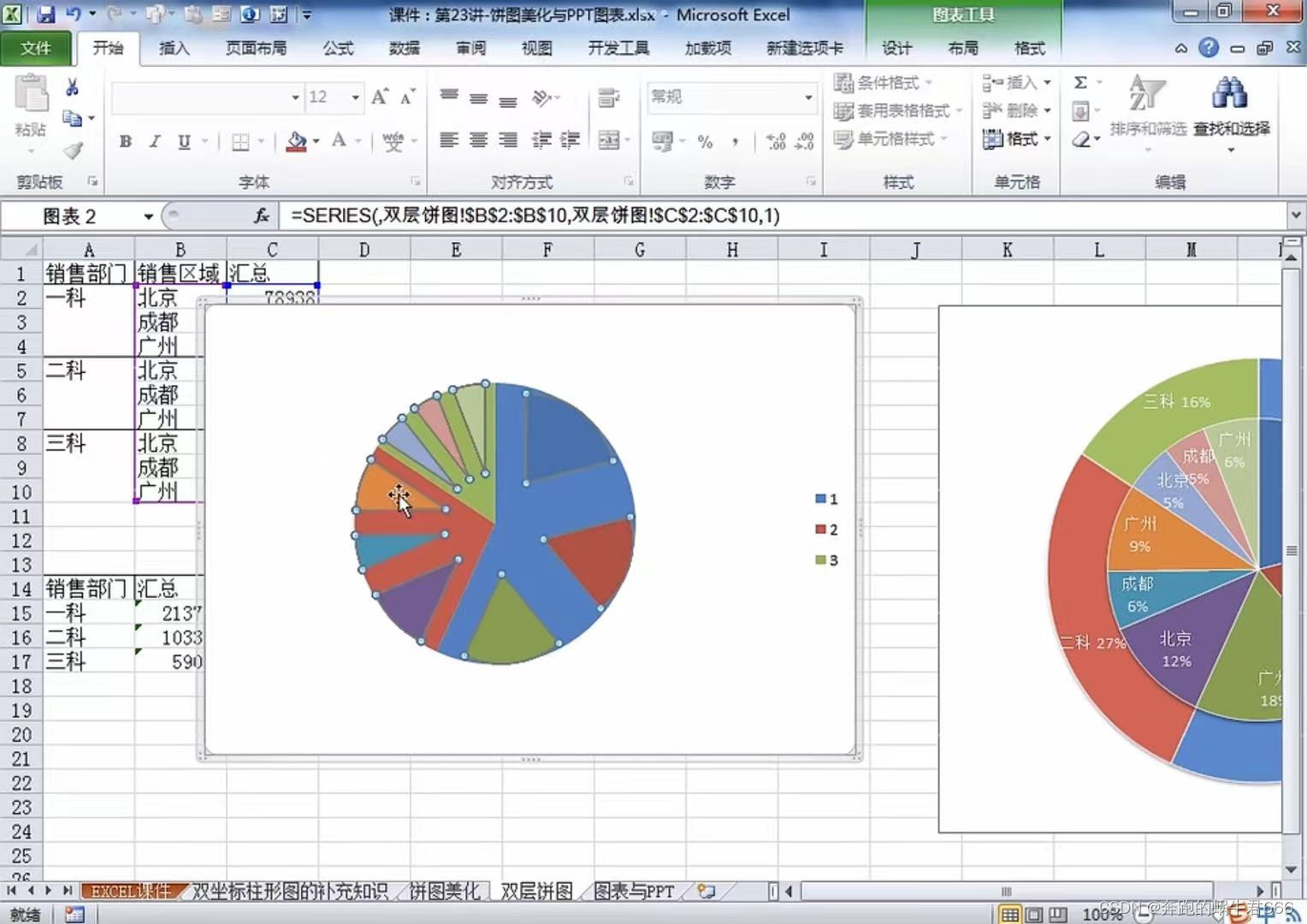Undo the last action
1307x924 pixels.
pyautogui.click(x=73, y=15)
